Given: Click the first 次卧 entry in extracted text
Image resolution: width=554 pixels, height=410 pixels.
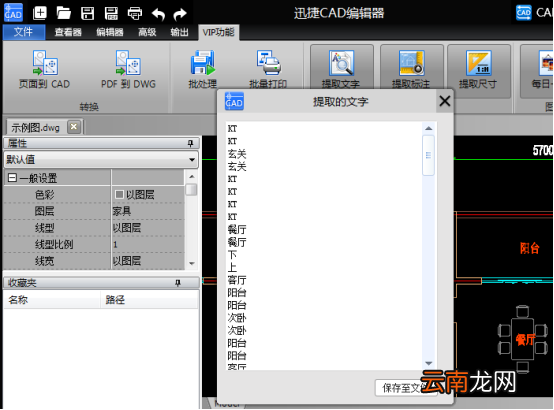Looking at the screenshot, I should tap(237, 318).
